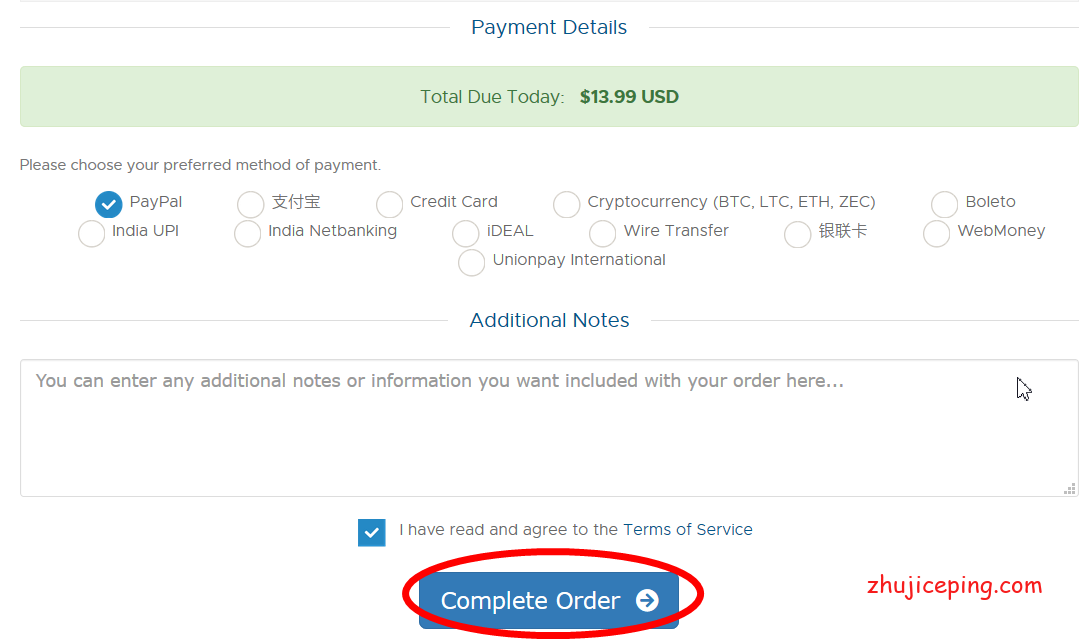Click the Total Due Today banner
The width and height of the screenshot is (1082, 640).
pyautogui.click(x=549, y=97)
